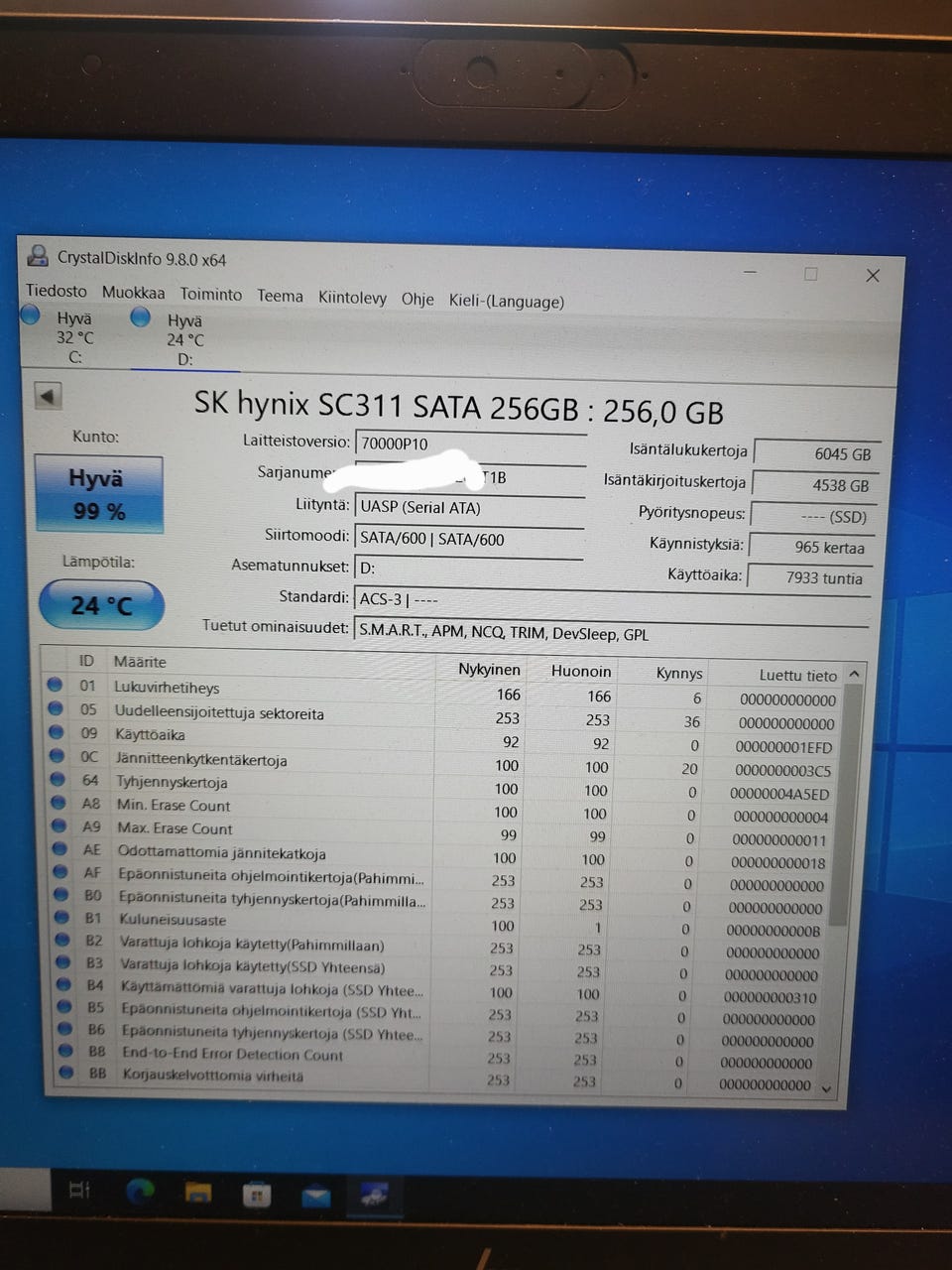
Task: Click status dot for Kuluneisuusaste row
Action: tap(62, 918)
